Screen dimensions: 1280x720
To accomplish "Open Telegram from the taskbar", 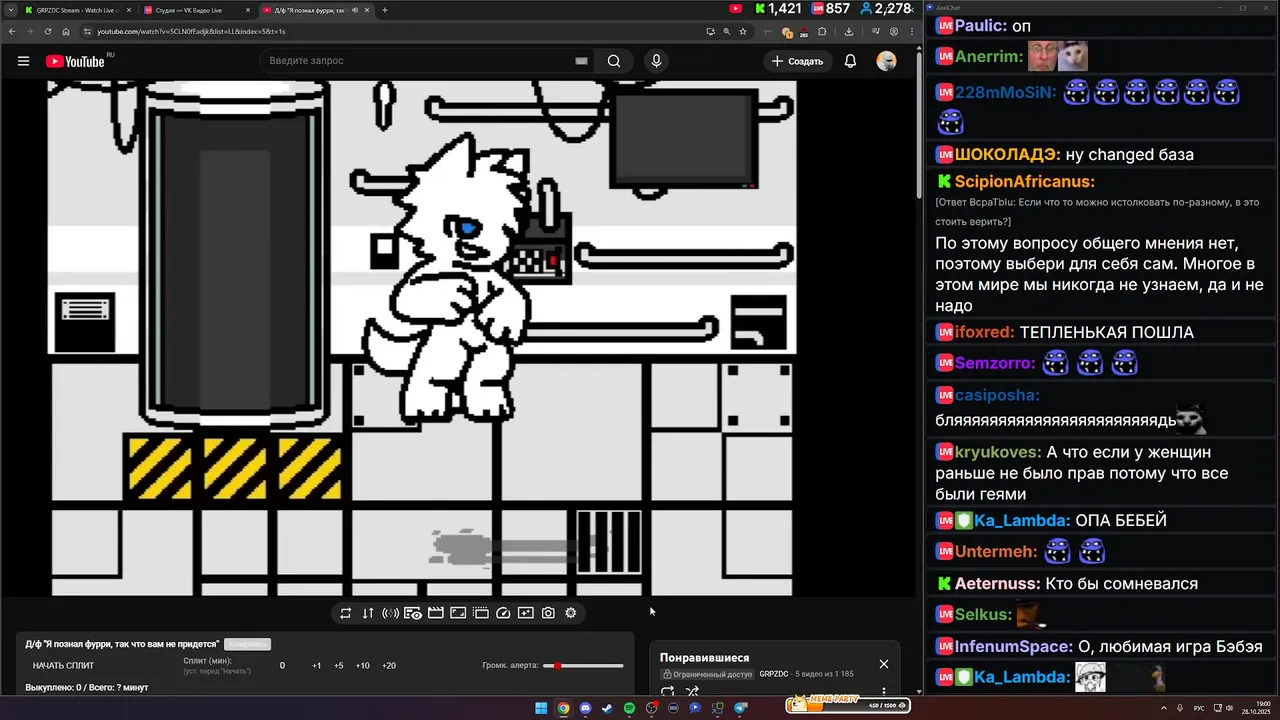I will [741, 708].
